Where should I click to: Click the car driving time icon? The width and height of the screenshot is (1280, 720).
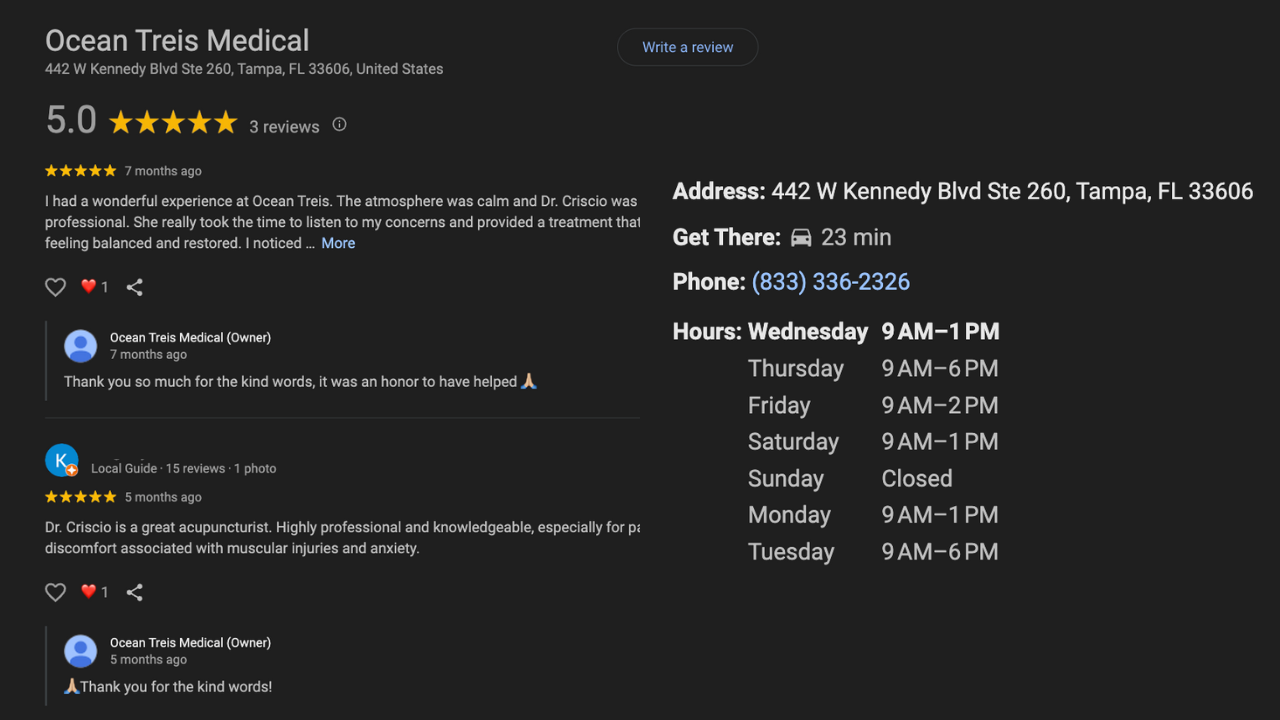(801, 238)
